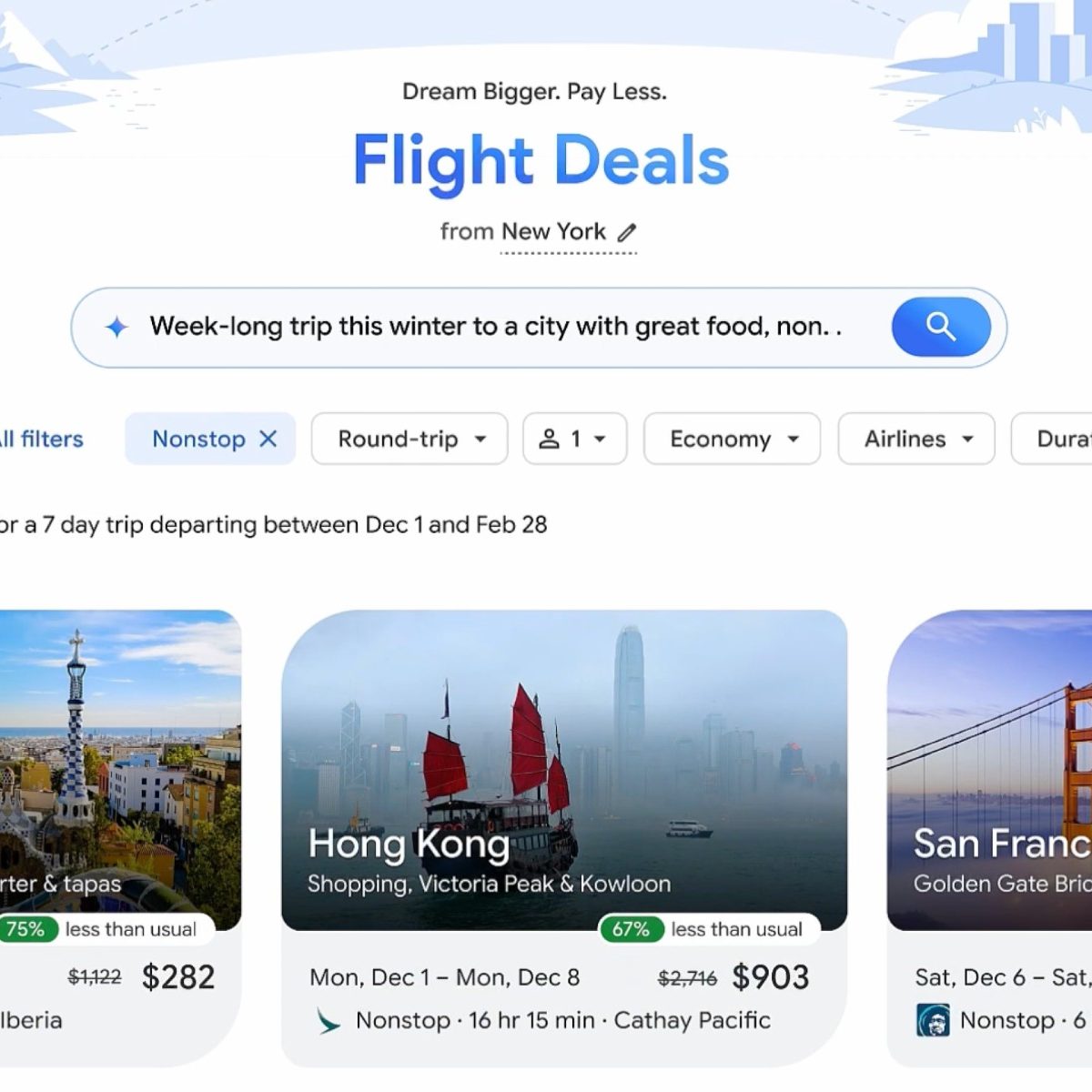Click the sparkle icon in the search bar

116,327
